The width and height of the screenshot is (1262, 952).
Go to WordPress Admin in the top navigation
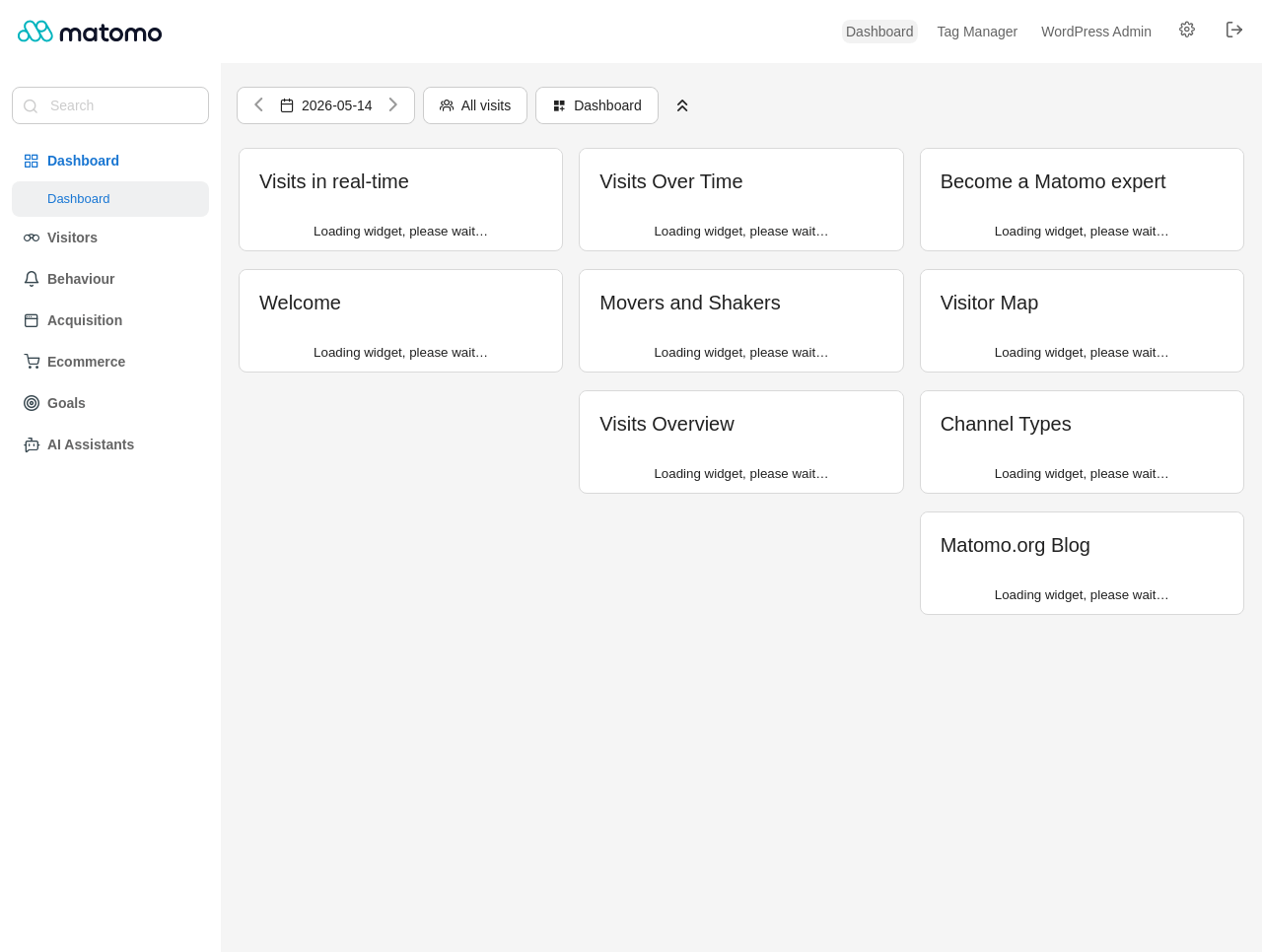pyautogui.click(x=1096, y=32)
